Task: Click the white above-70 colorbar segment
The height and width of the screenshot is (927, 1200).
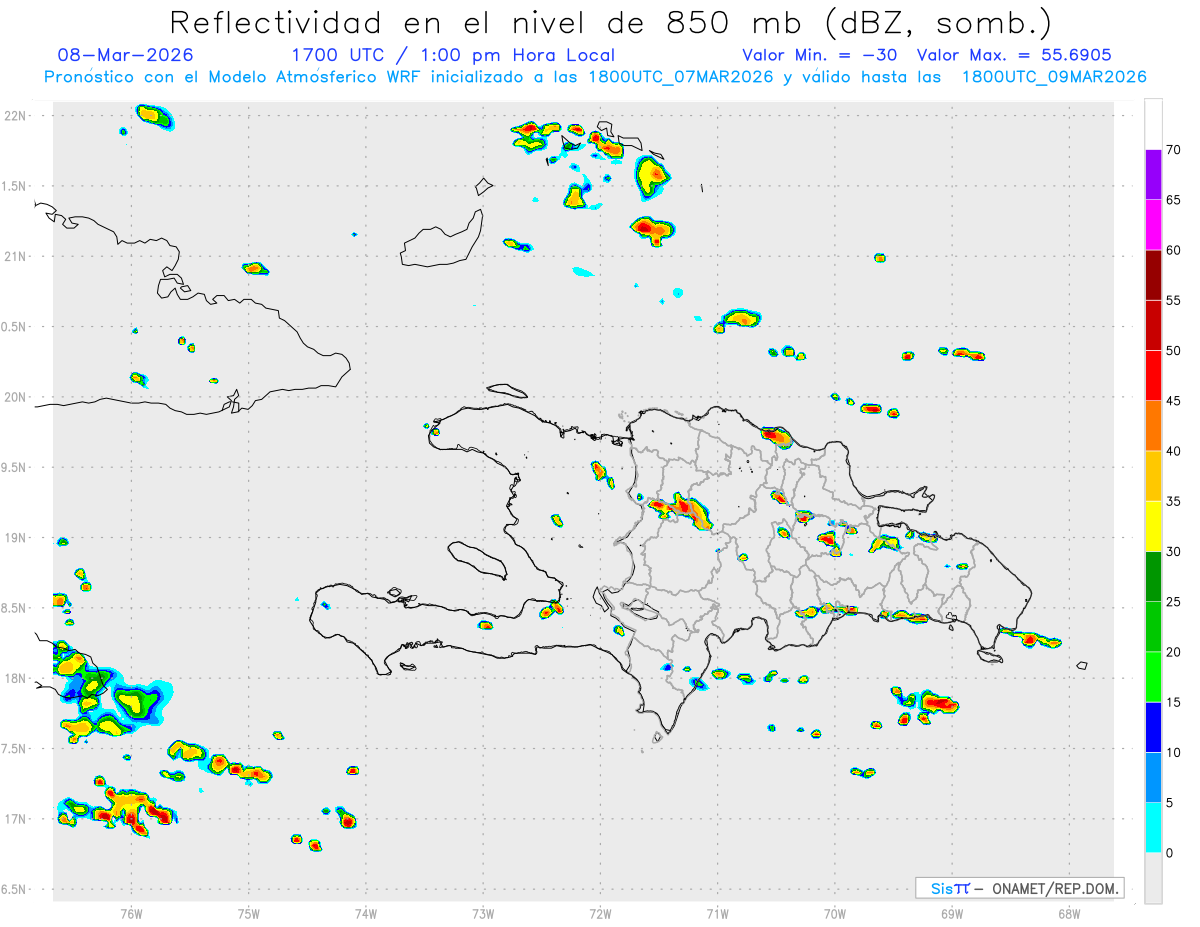Action: 1153,125
